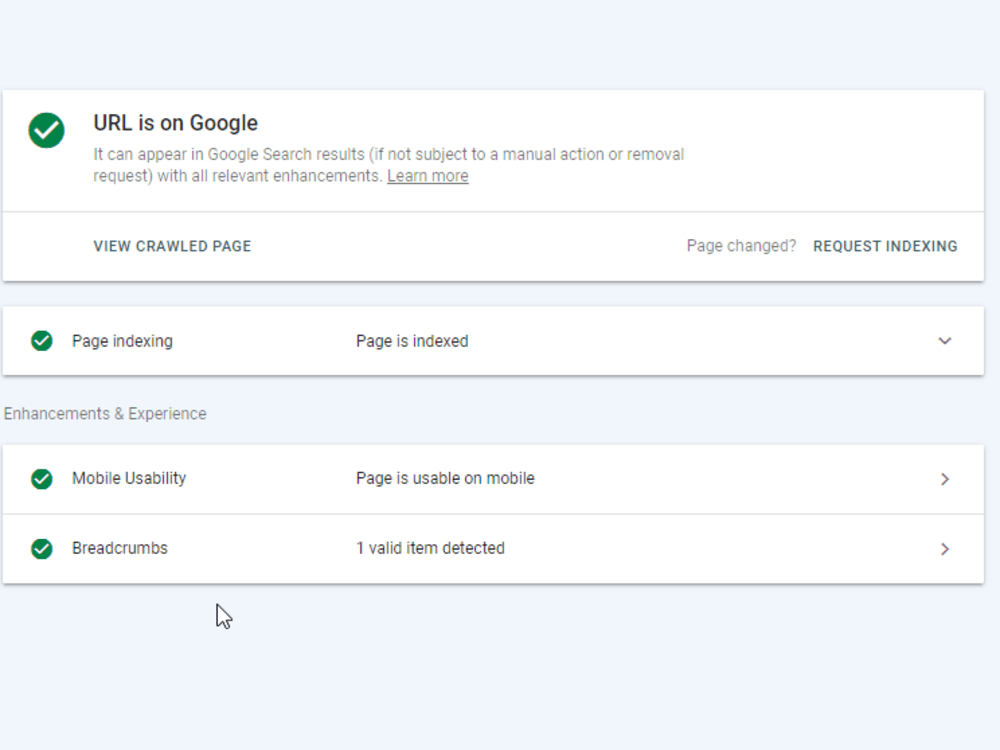Viewport: 1000px width, 750px height.
Task: Click the 'Page indexing' label
Action: click(x=122, y=341)
